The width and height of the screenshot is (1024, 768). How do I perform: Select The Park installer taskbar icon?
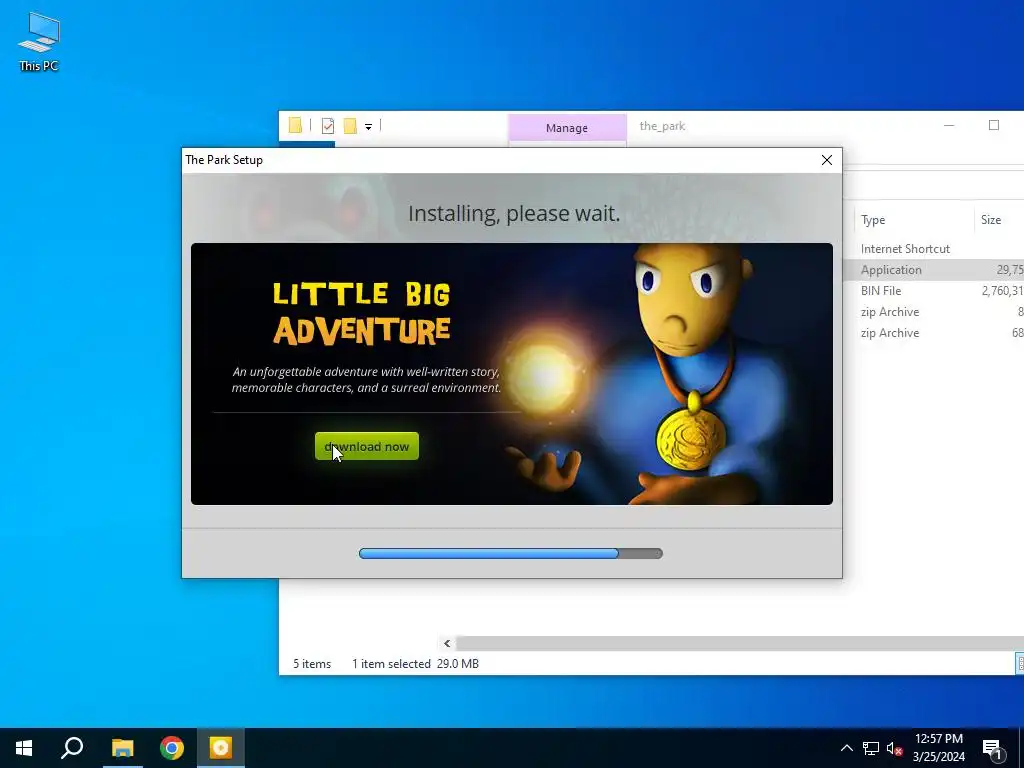pyautogui.click(x=221, y=748)
